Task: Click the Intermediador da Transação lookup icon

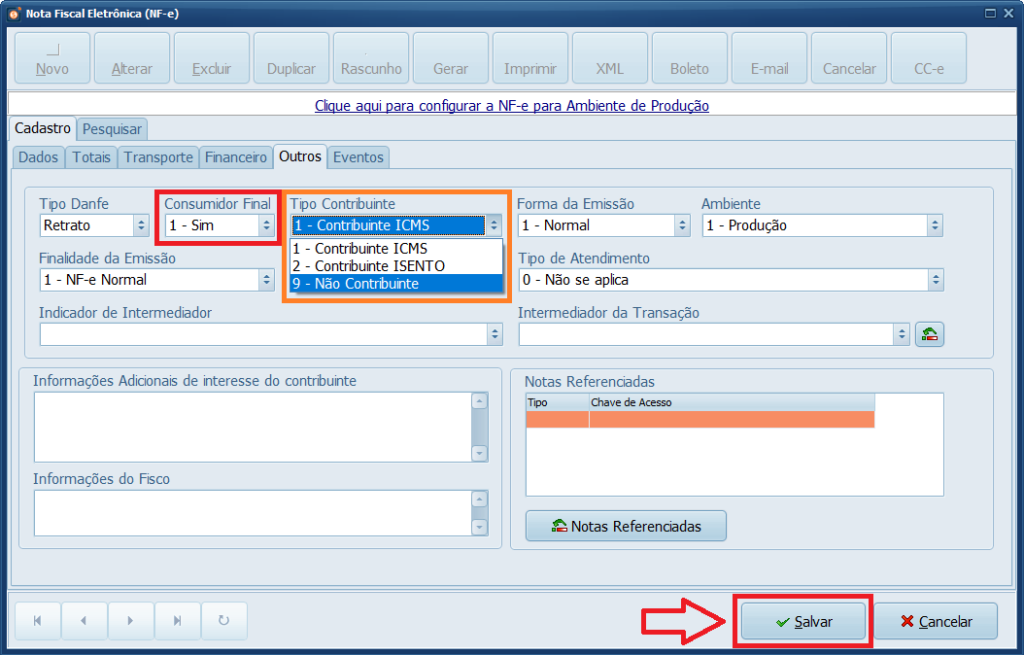Action: [x=930, y=335]
